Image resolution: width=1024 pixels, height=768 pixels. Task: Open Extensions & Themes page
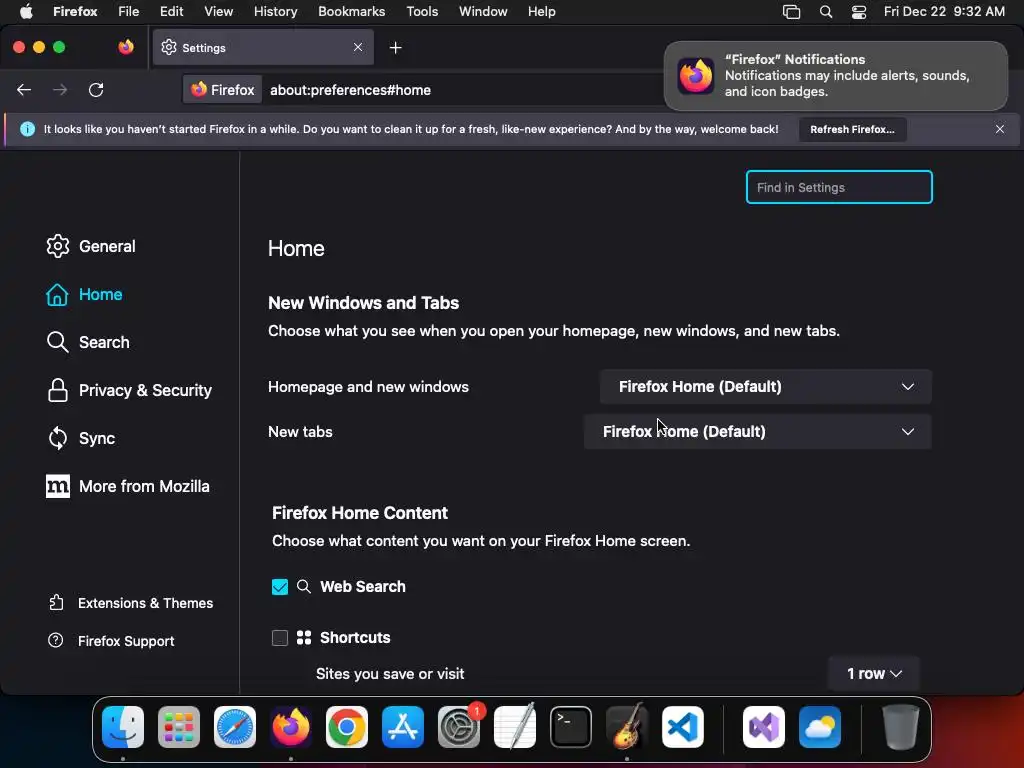click(x=131, y=603)
